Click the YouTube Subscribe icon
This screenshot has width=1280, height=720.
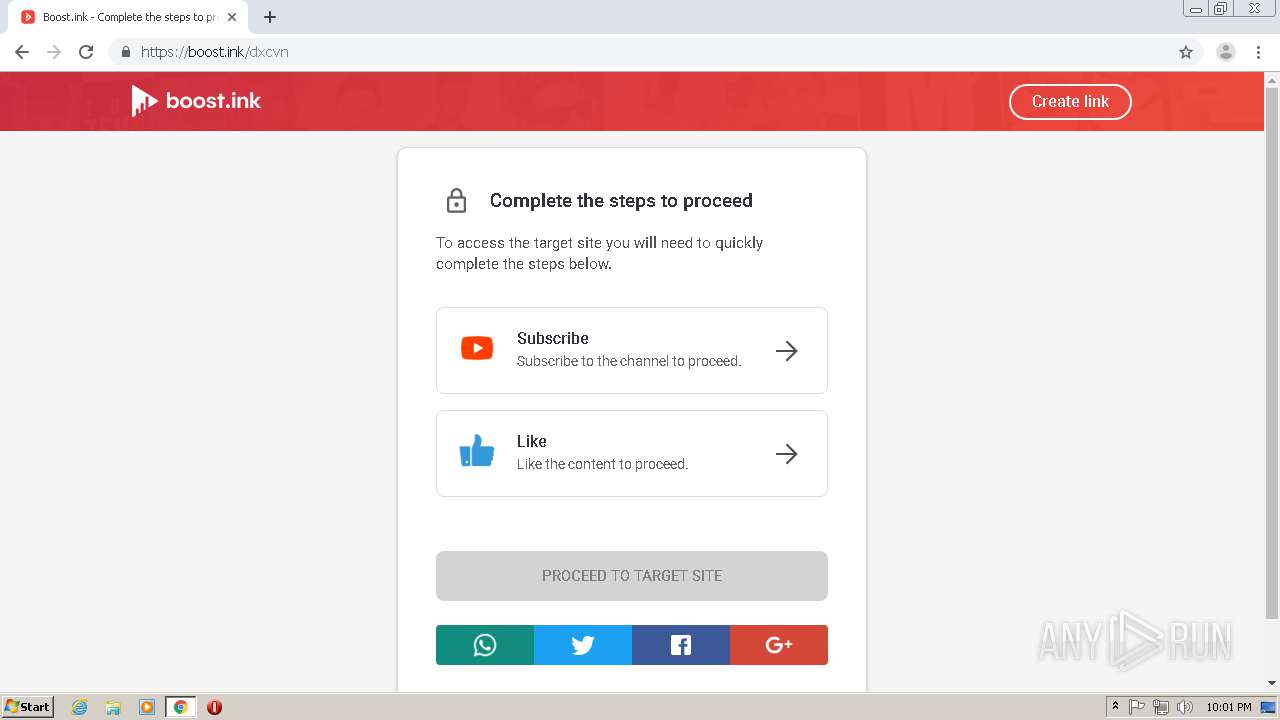pyautogui.click(x=477, y=348)
